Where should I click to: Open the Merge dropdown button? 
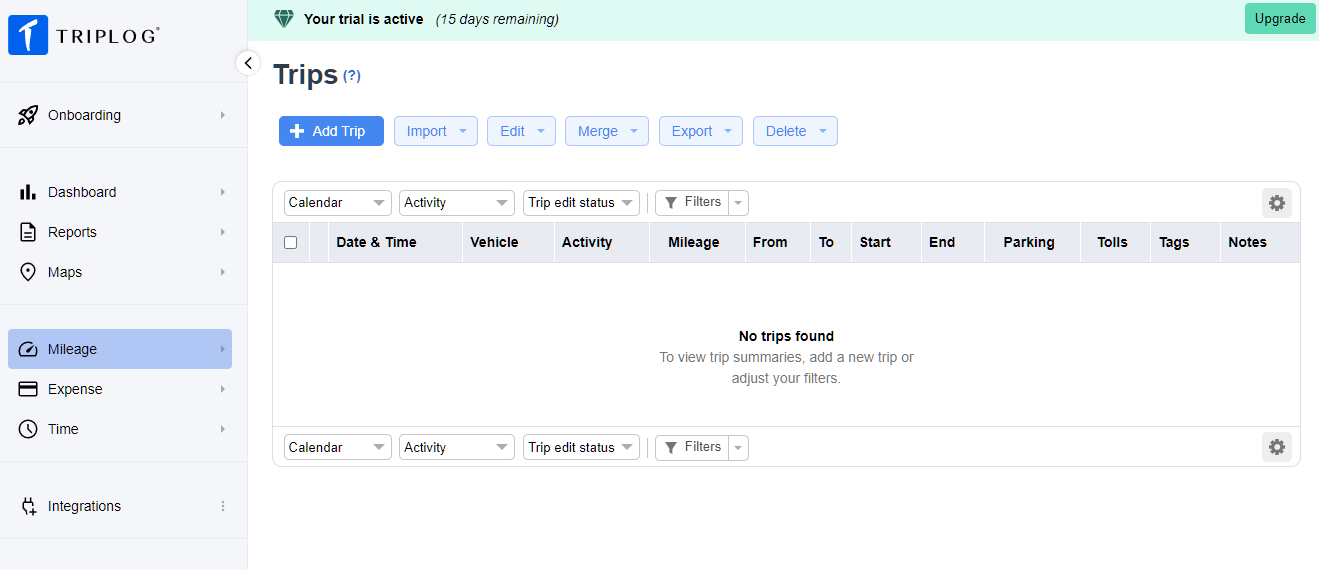point(607,131)
